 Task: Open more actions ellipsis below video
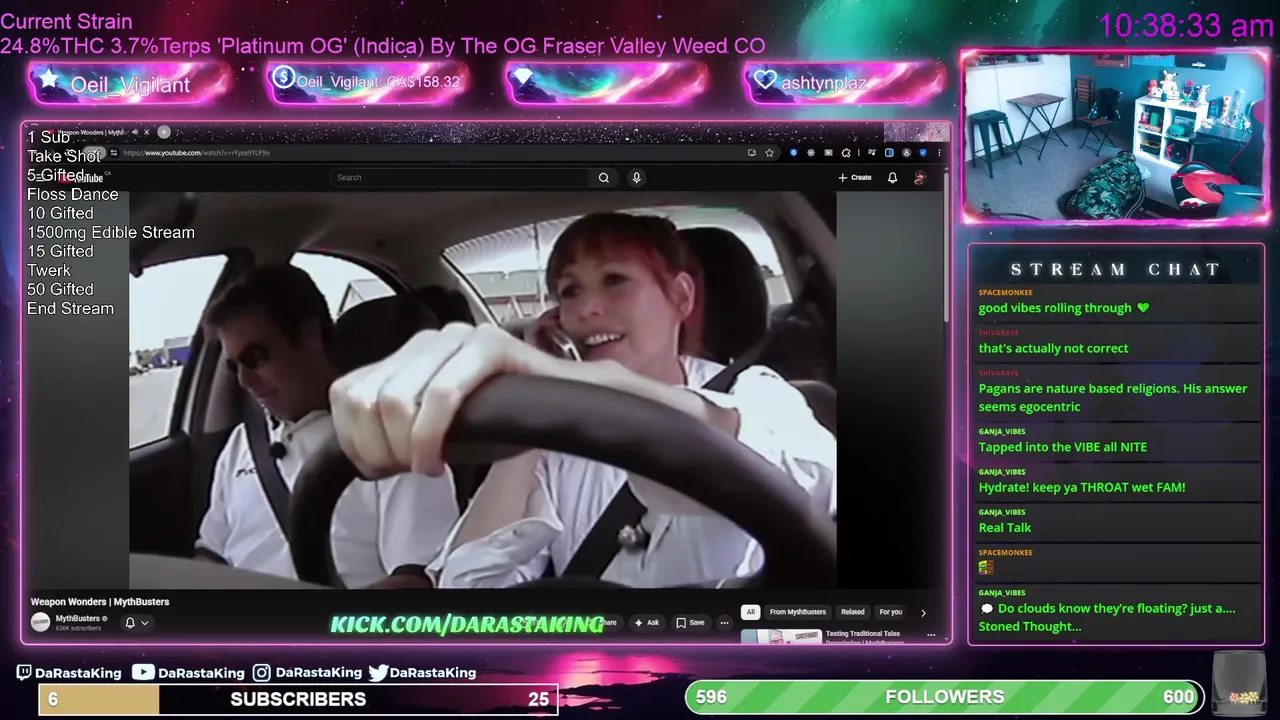click(724, 623)
